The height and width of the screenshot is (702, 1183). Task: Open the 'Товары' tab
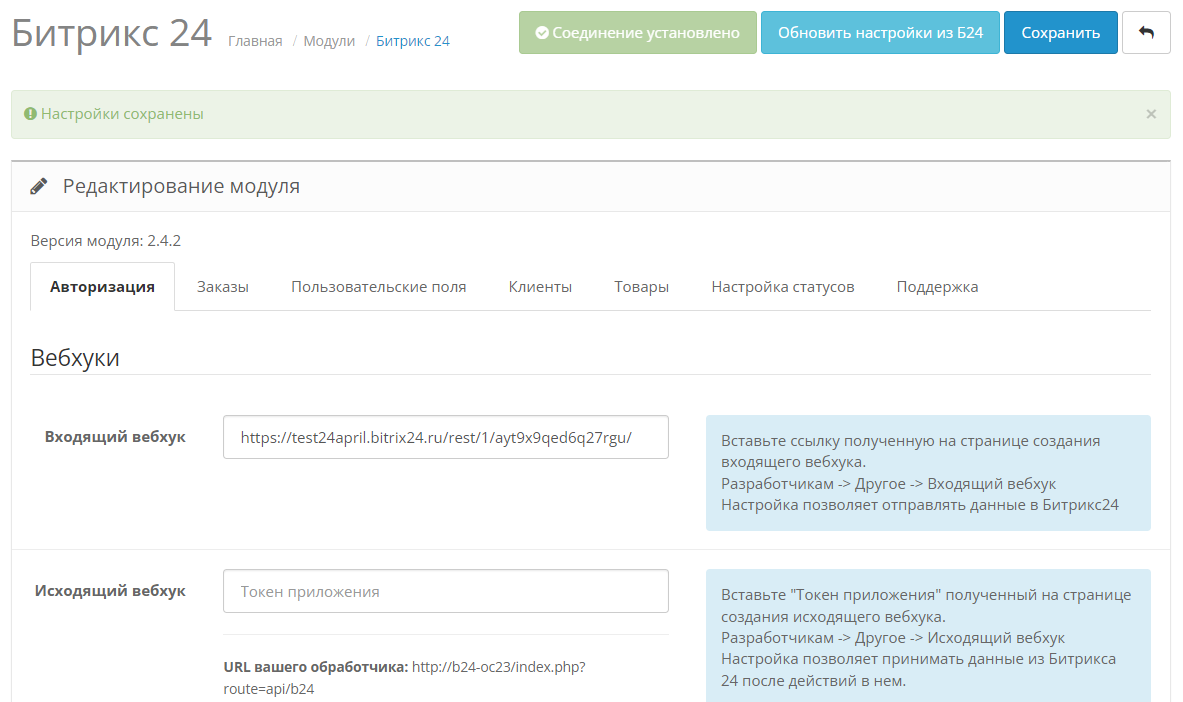coord(641,287)
